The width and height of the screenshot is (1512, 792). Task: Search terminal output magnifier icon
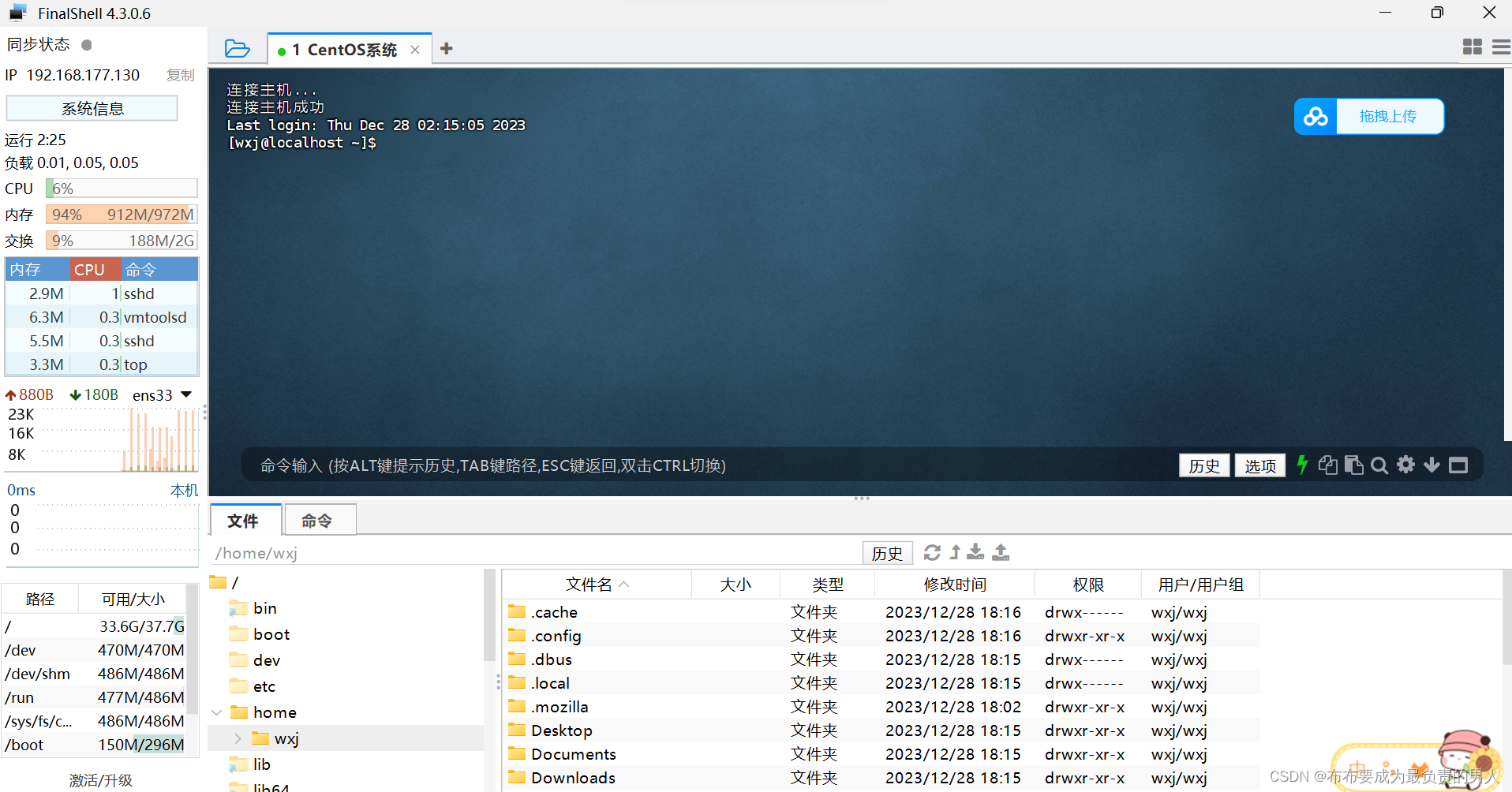[x=1379, y=465]
